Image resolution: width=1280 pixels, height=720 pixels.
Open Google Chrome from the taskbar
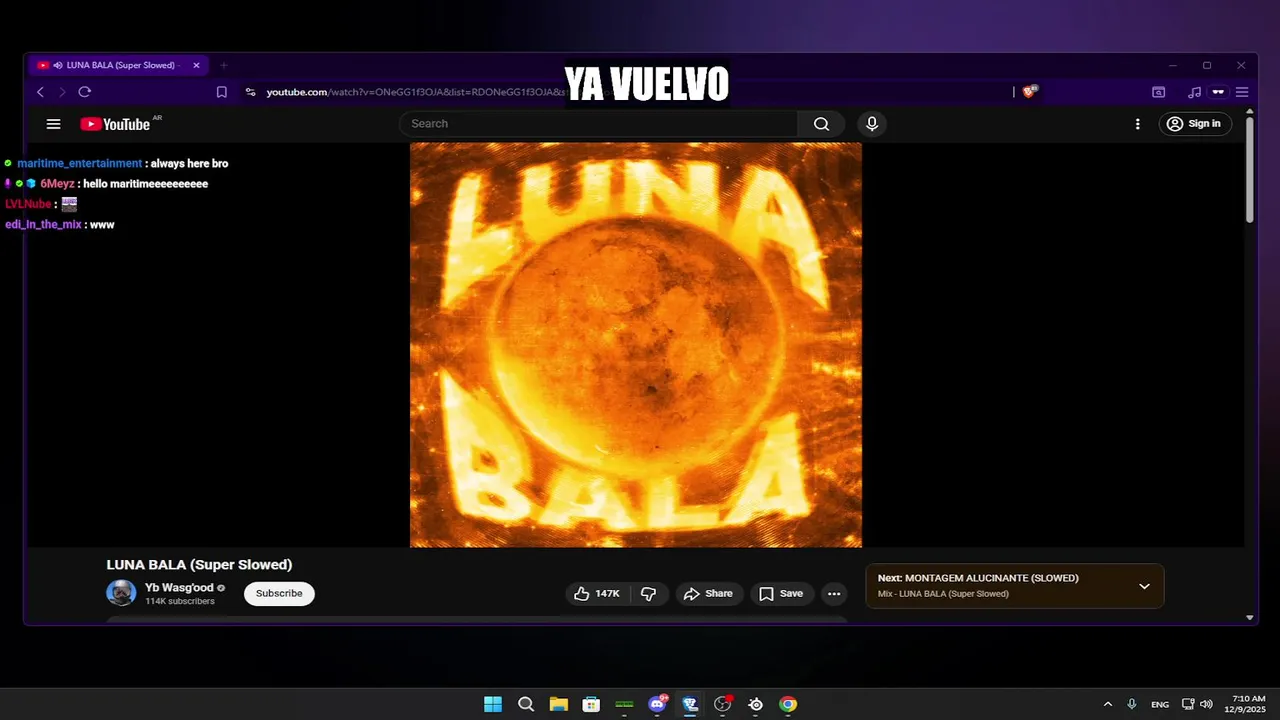click(x=788, y=704)
